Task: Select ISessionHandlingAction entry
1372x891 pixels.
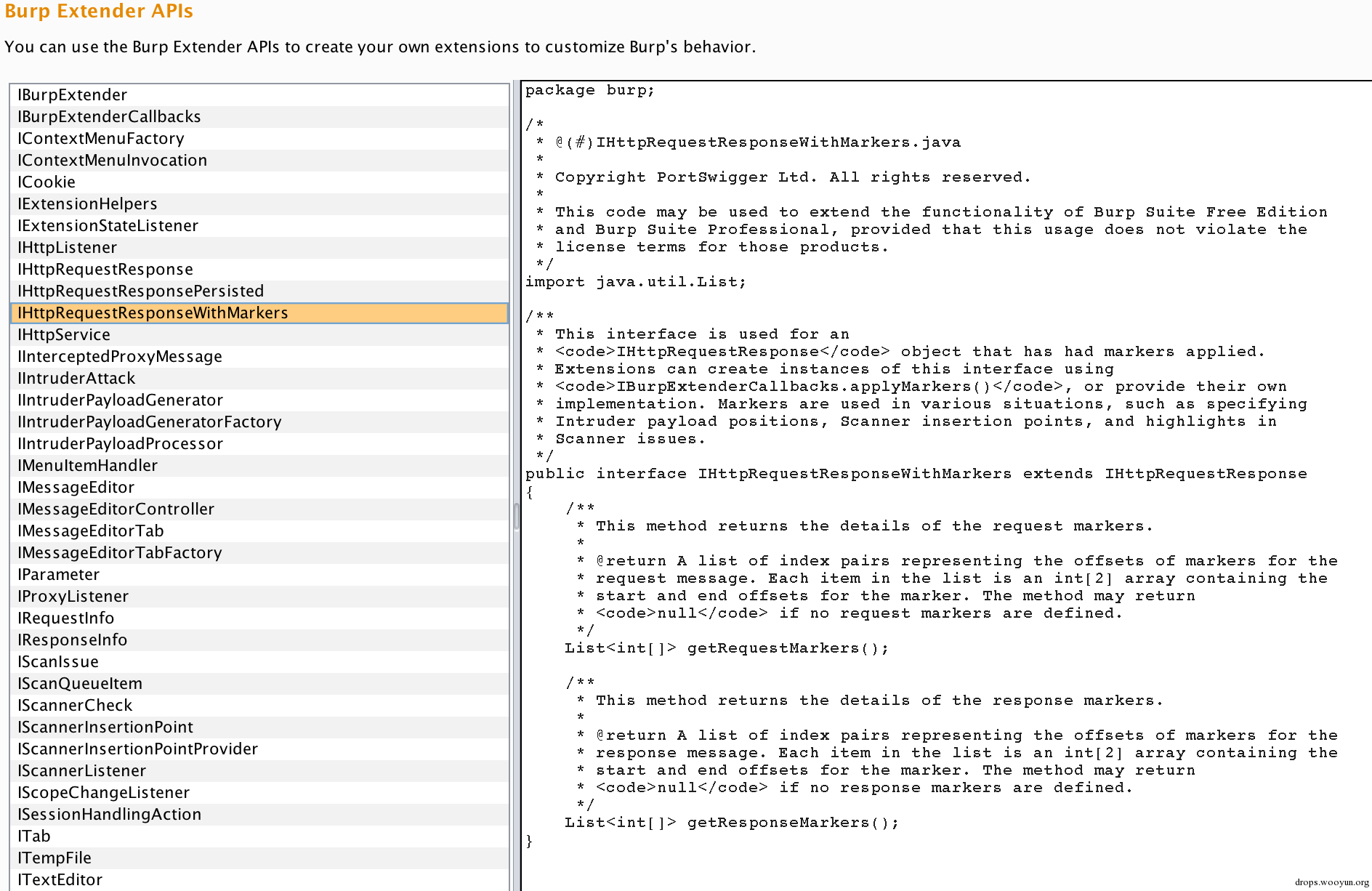Action: [x=259, y=815]
